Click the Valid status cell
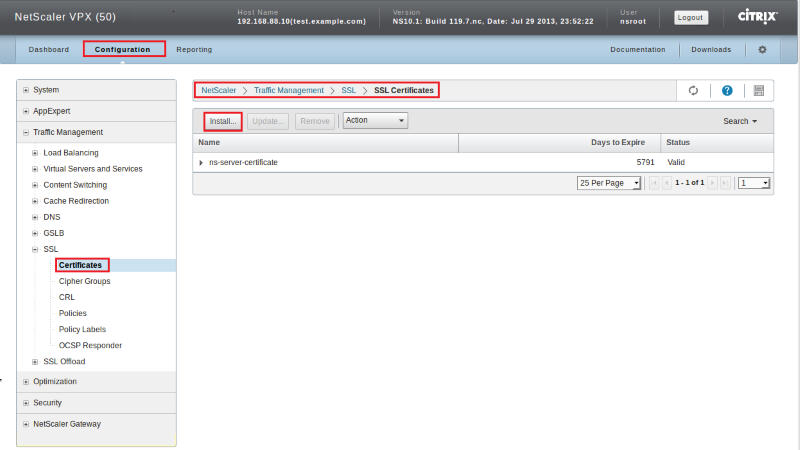The image size is (800, 450). [x=676, y=162]
